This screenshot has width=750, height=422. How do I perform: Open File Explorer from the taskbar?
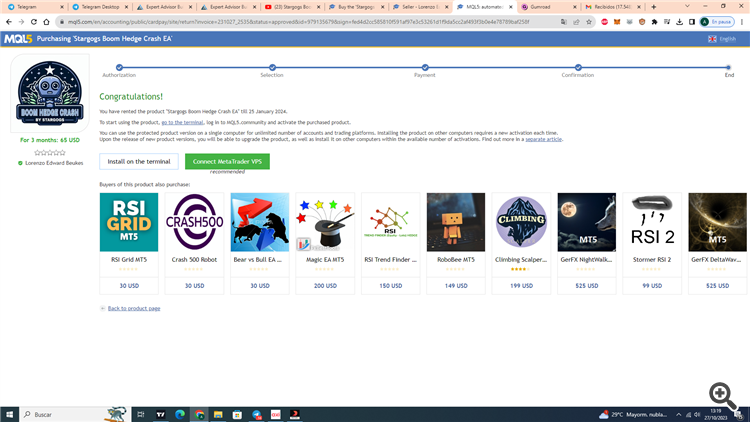[x=218, y=414]
